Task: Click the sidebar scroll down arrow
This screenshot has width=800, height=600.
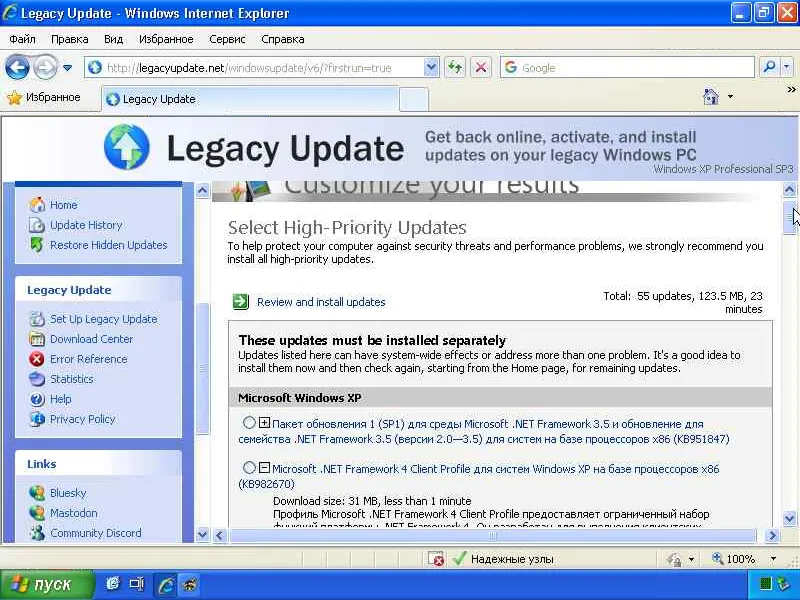Action: (x=203, y=535)
